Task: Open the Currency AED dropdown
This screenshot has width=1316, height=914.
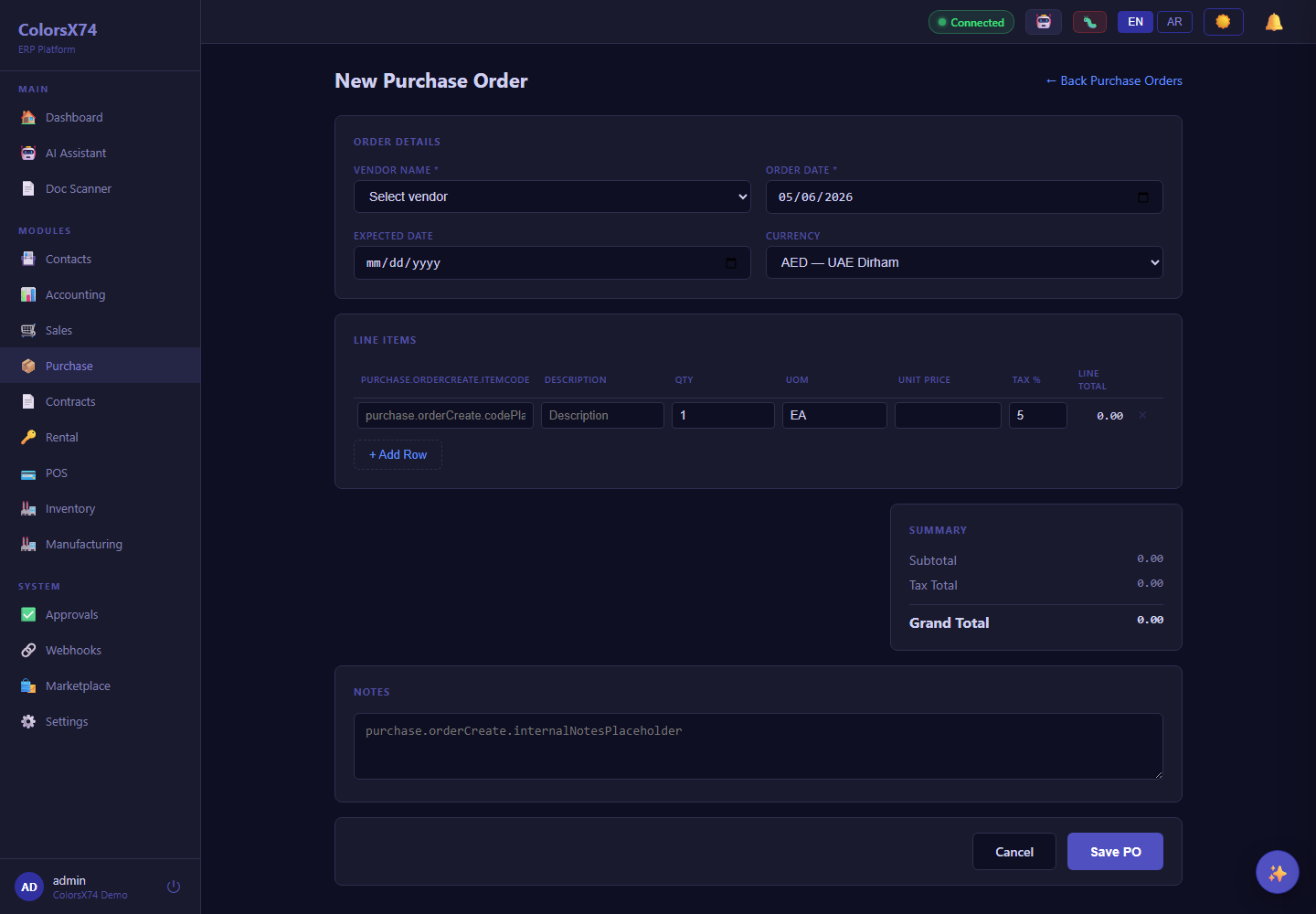Action: tap(964, 262)
